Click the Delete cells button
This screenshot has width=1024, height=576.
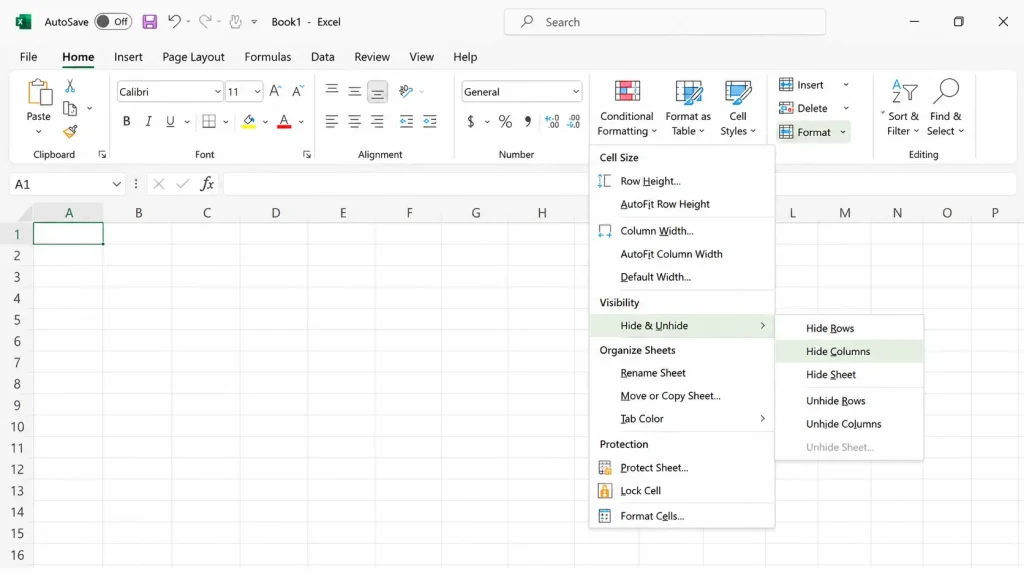pyautogui.click(x=805, y=108)
